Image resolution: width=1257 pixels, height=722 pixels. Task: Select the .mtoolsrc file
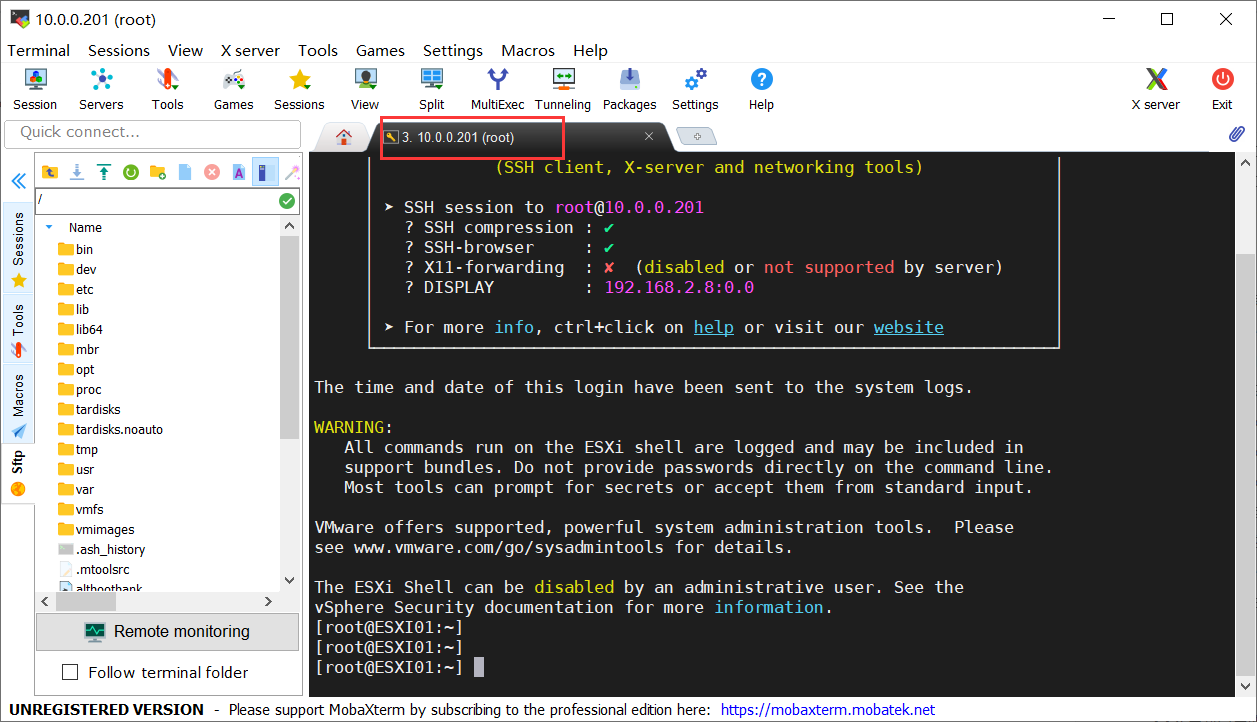tap(94, 569)
